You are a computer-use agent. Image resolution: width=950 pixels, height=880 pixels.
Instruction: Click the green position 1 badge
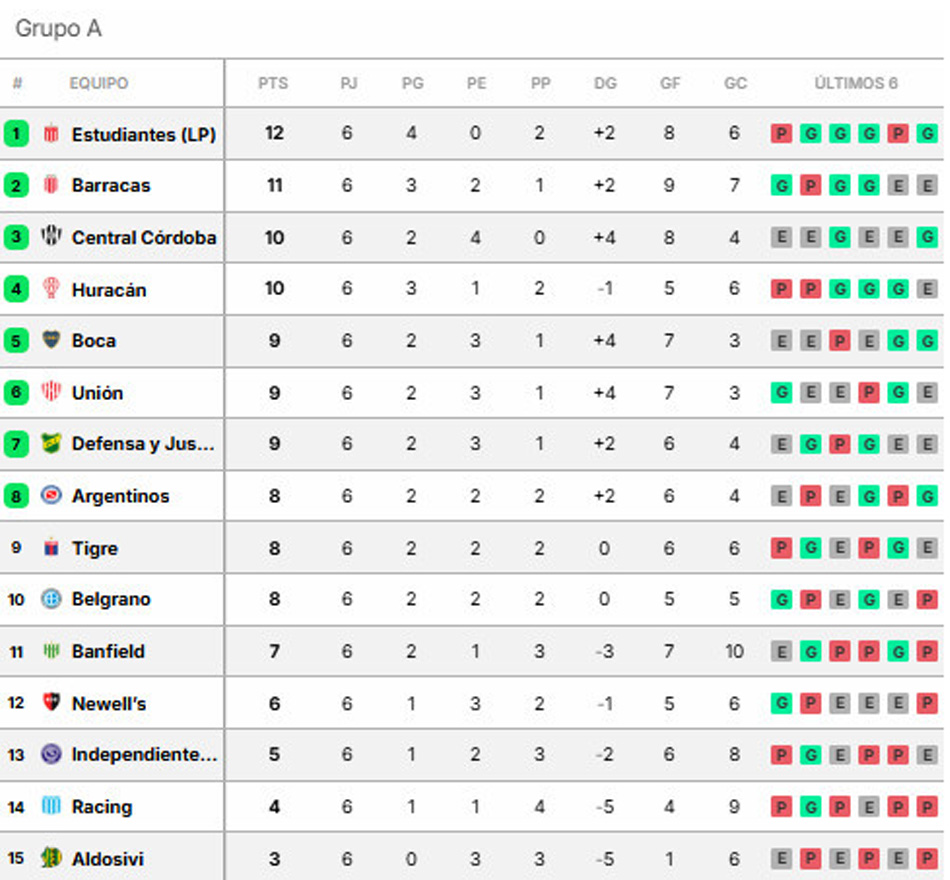[16, 133]
